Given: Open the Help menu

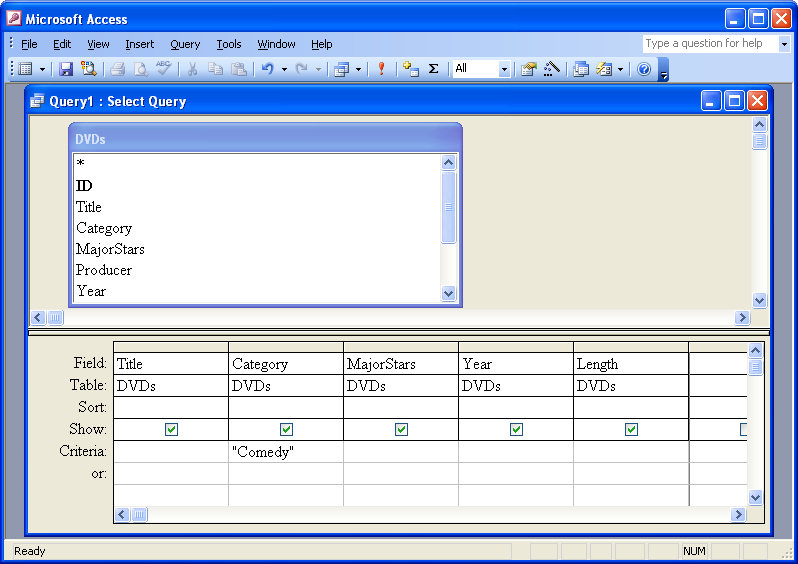Looking at the screenshot, I should coord(322,44).
